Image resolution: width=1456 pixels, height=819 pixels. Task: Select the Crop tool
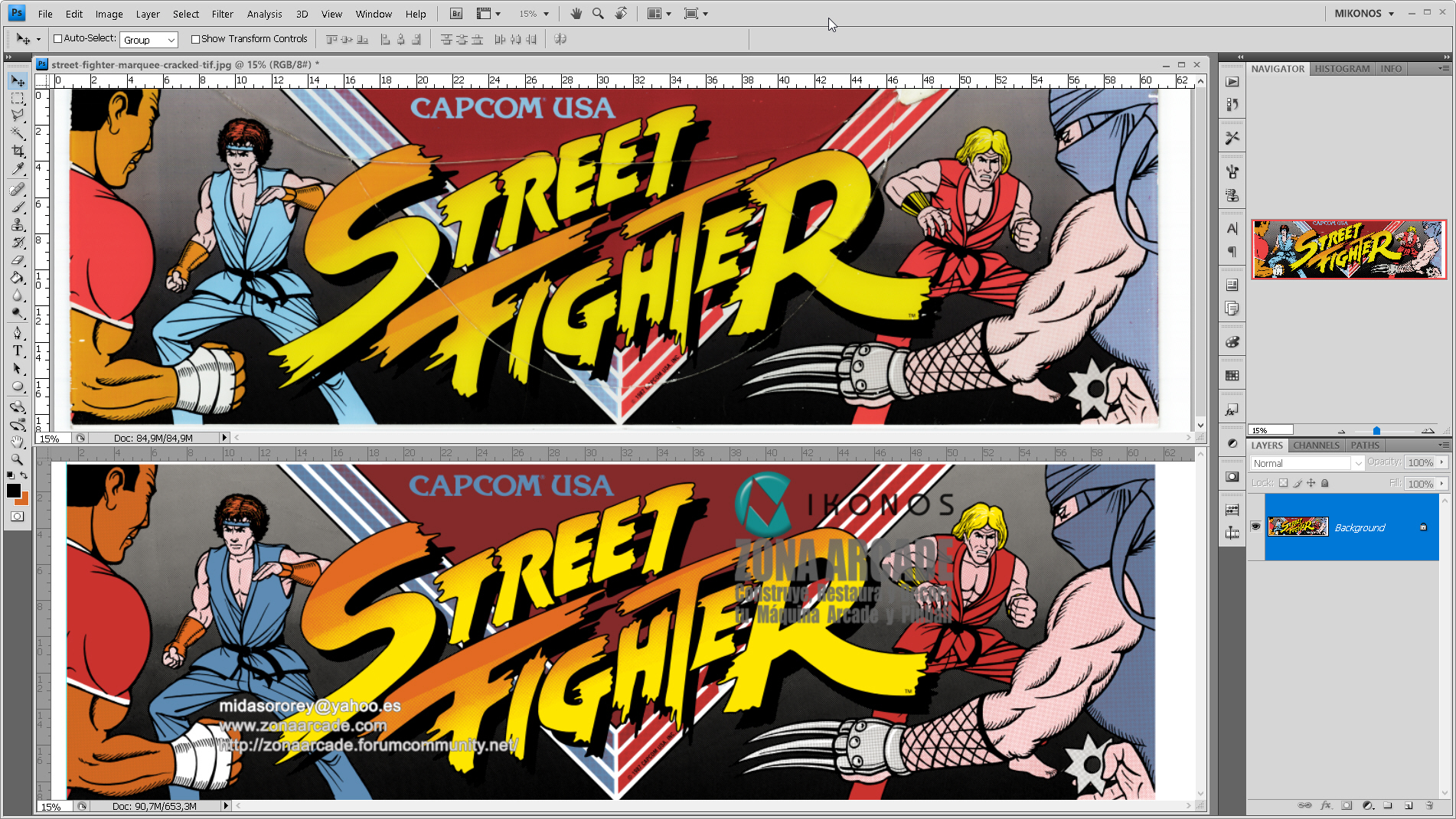pyautogui.click(x=18, y=152)
